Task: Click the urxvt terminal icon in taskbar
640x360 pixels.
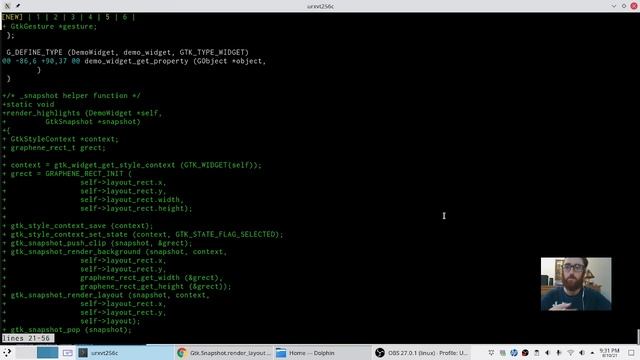Action: click(x=83, y=353)
